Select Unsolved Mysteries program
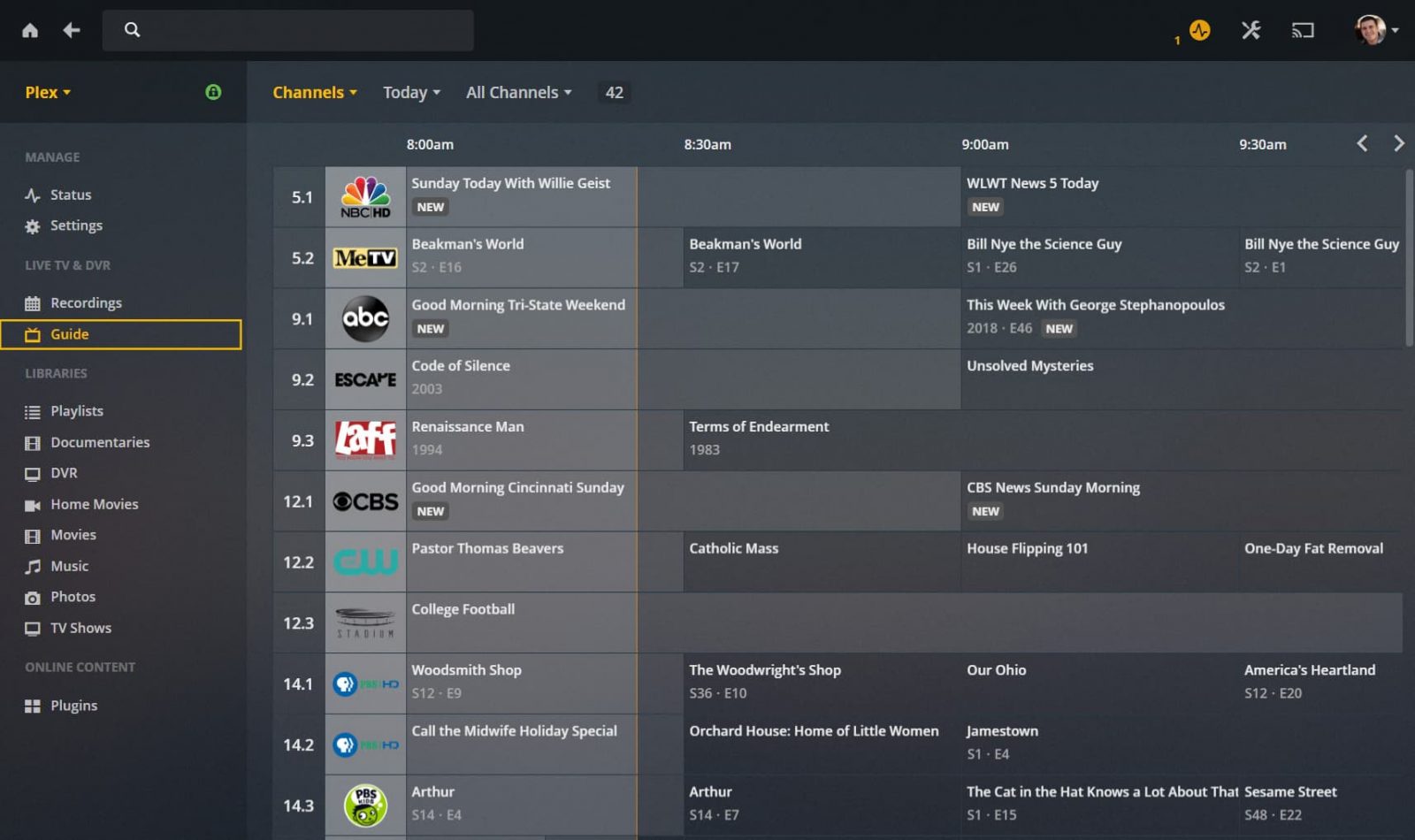 (x=1182, y=379)
